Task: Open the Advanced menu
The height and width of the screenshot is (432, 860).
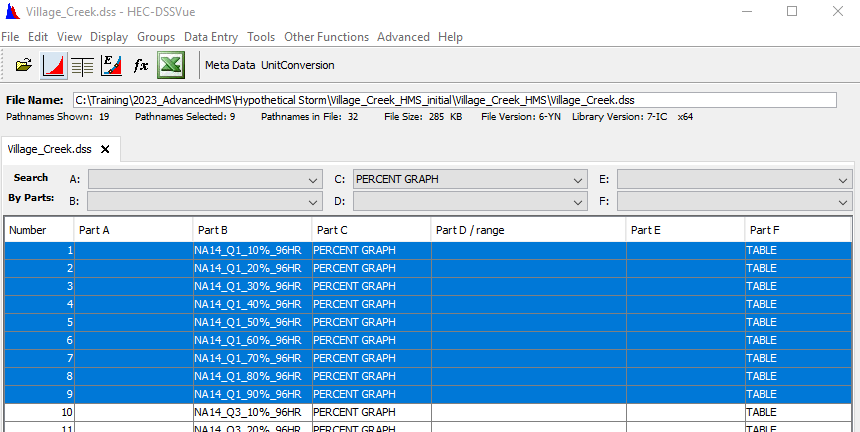Action: 403,37
